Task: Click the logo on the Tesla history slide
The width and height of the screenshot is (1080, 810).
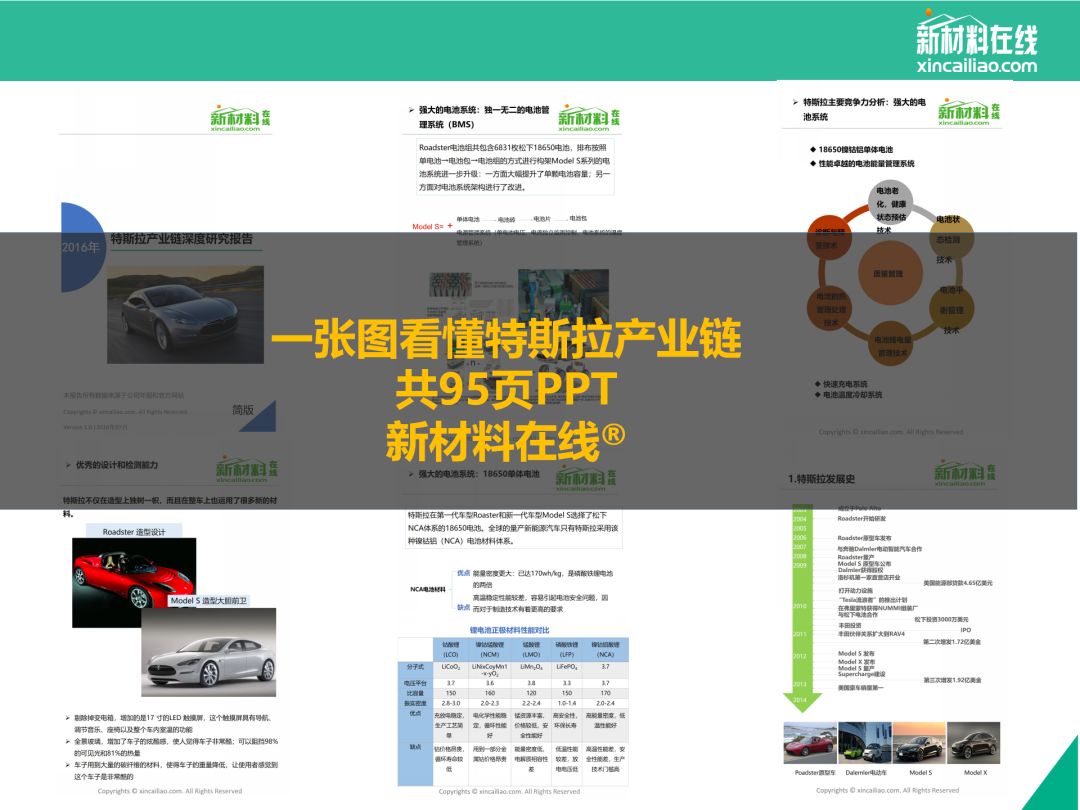Action: click(965, 474)
